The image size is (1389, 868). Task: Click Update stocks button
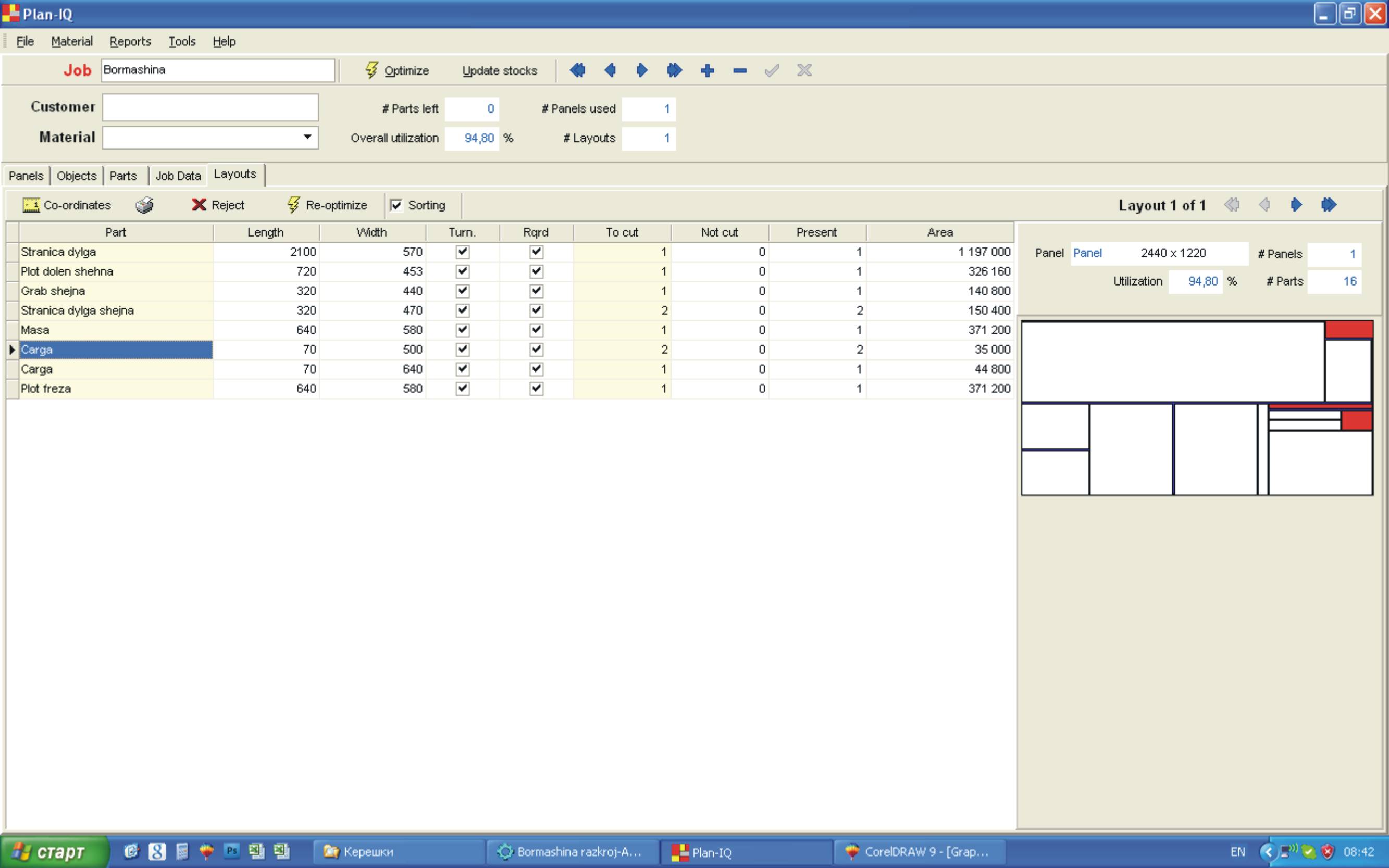tap(499, 71)
